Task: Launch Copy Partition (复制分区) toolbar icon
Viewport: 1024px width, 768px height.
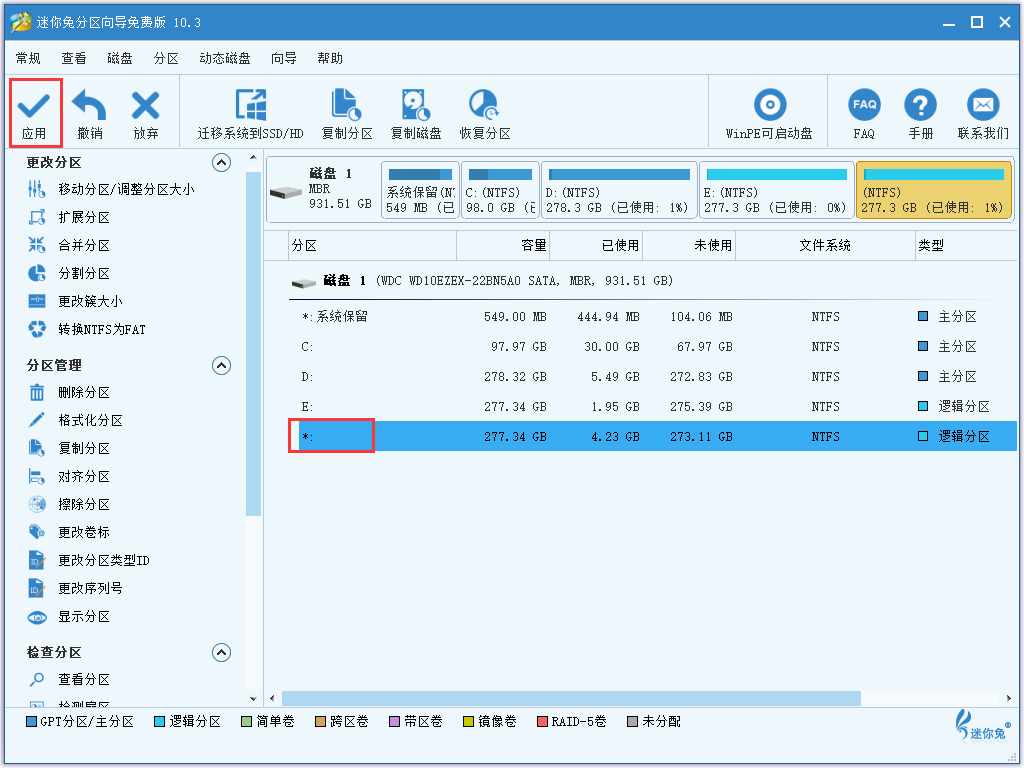Action: [347, 114]
